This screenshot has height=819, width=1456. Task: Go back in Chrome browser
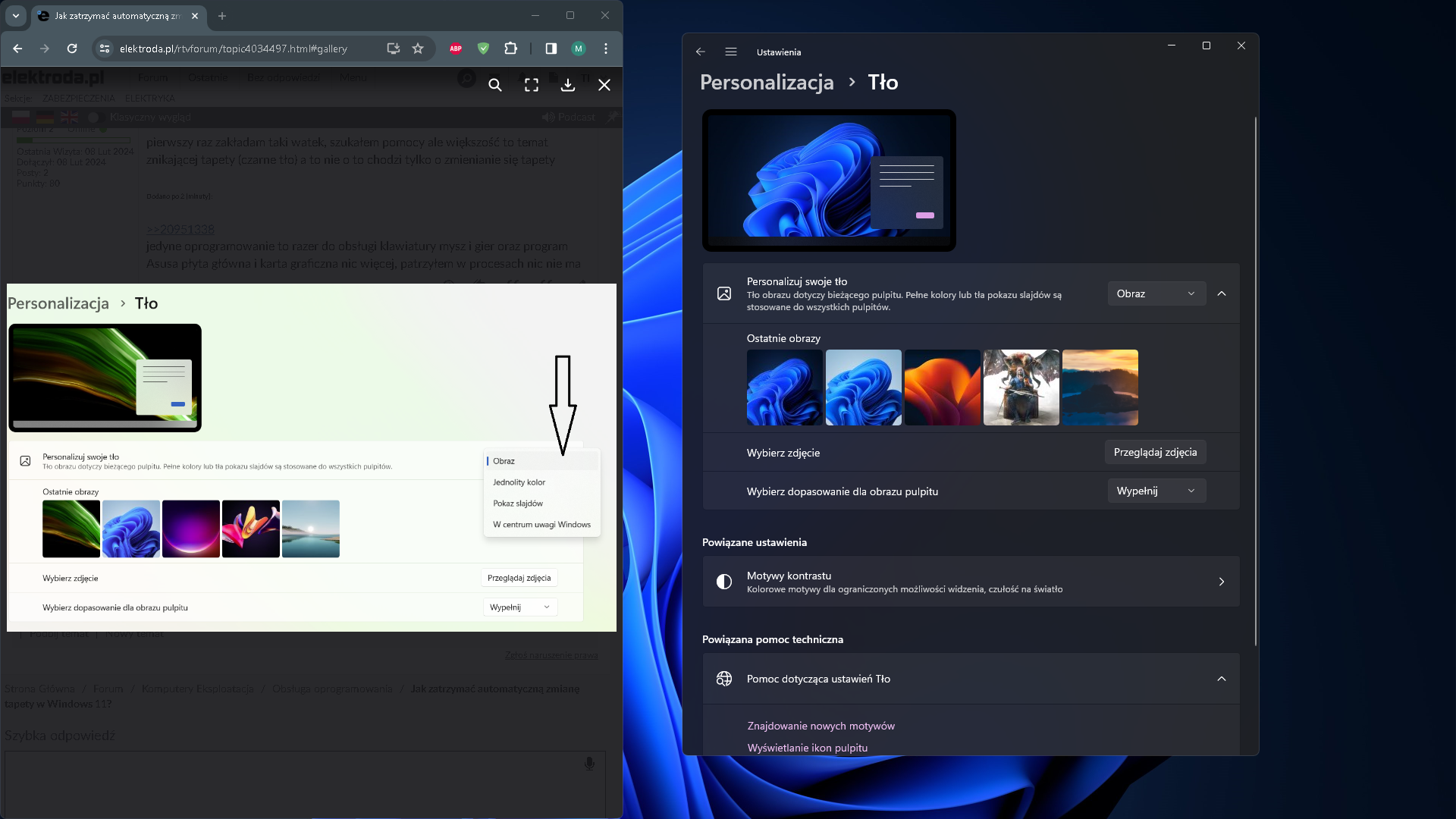[x=17, y=49]
